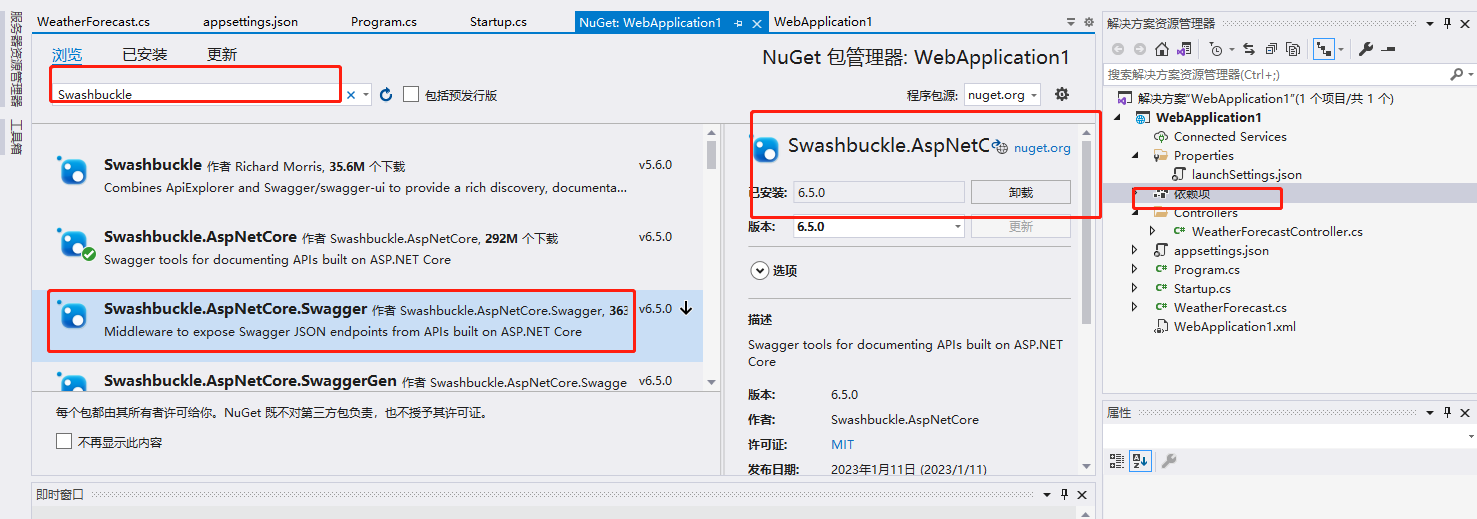1477x519 pixels.
Task: Click the forward arrow in Solution Explorer
Action: (1140, 49)
